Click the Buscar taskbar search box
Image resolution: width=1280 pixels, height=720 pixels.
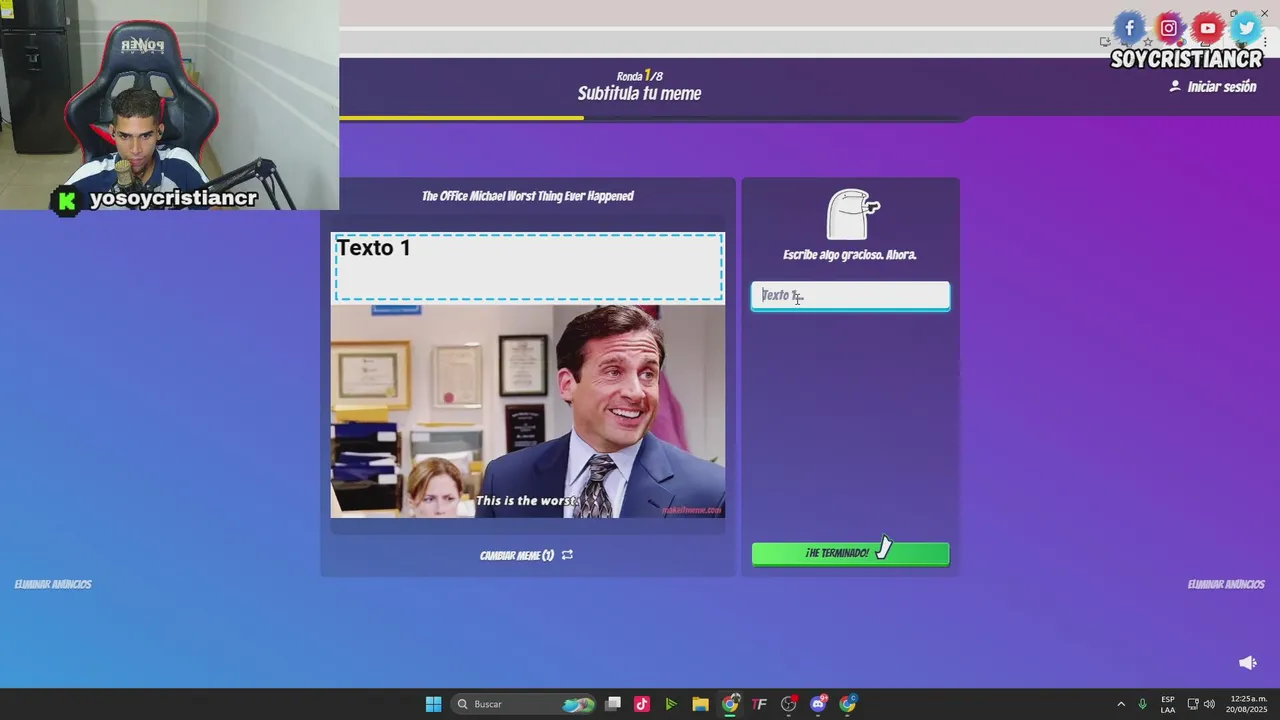(524, 704)
